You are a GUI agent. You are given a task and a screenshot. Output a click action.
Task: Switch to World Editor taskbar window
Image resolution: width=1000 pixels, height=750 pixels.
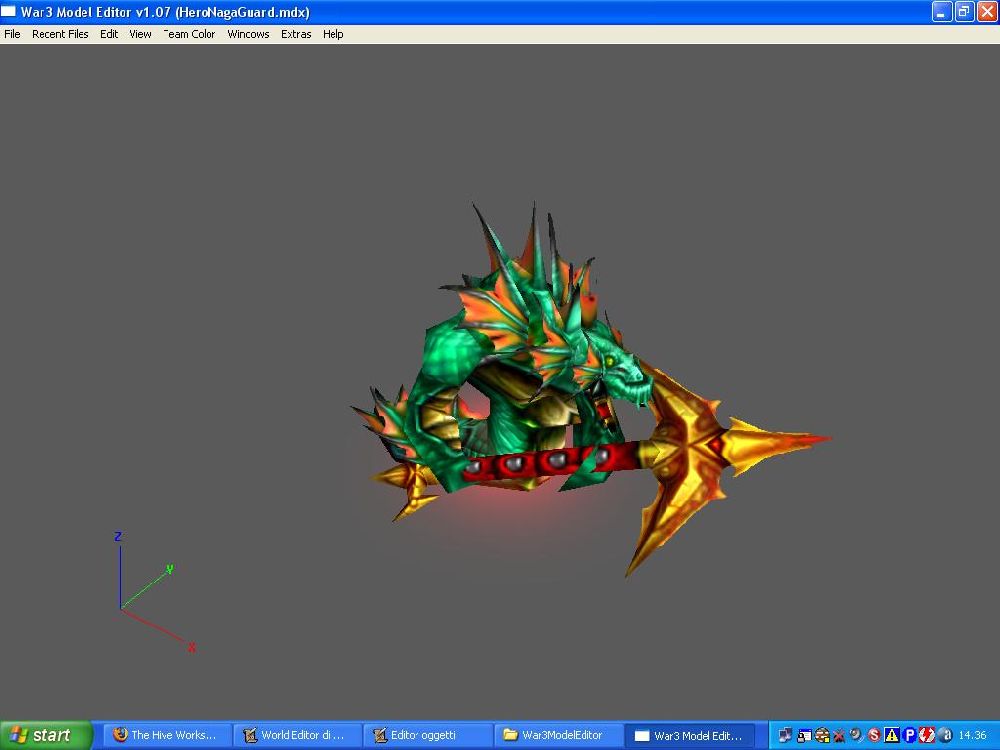[x=297, y=735]
